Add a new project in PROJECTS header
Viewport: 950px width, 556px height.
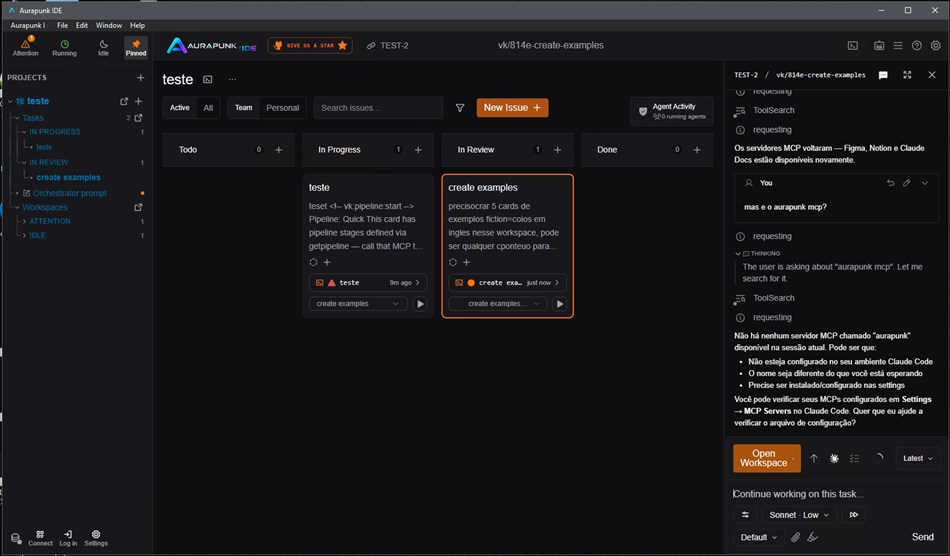click(x=141, y=78)
